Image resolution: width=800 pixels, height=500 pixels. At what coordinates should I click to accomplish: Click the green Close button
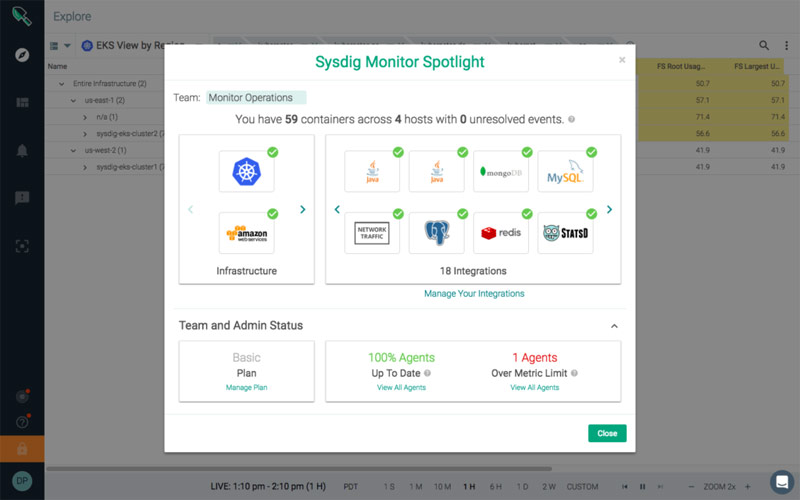607,433
